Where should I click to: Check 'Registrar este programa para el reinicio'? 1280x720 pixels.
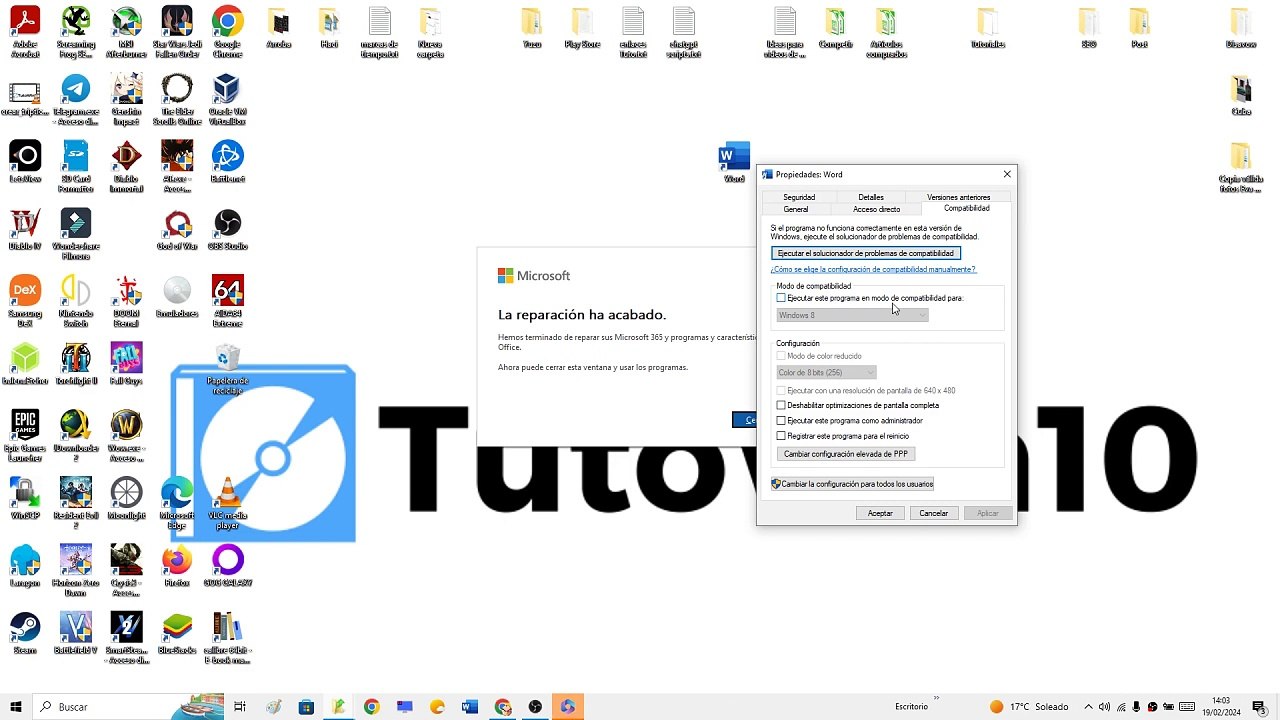[x=781, y=436]
